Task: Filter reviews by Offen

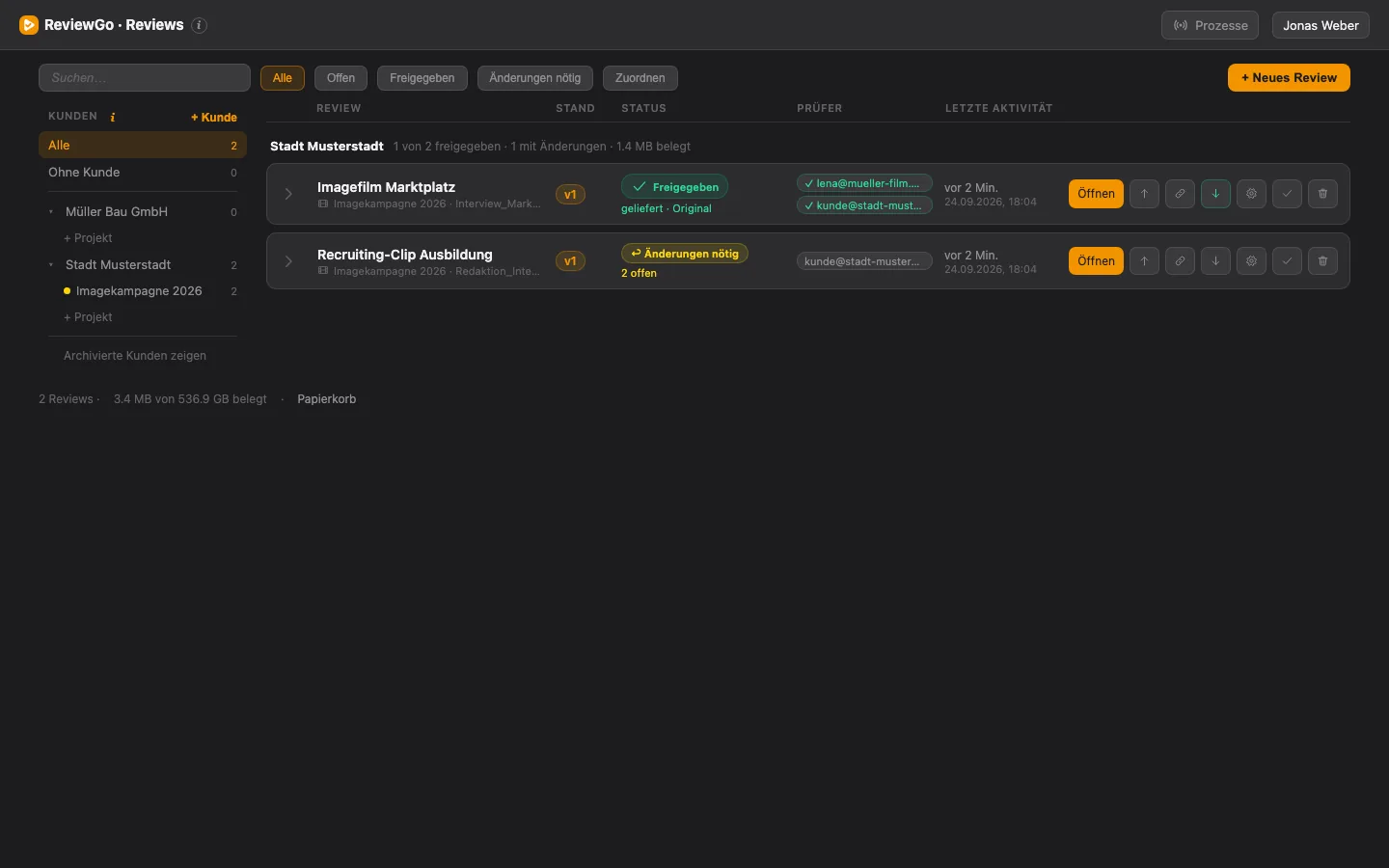Action: 340,78
